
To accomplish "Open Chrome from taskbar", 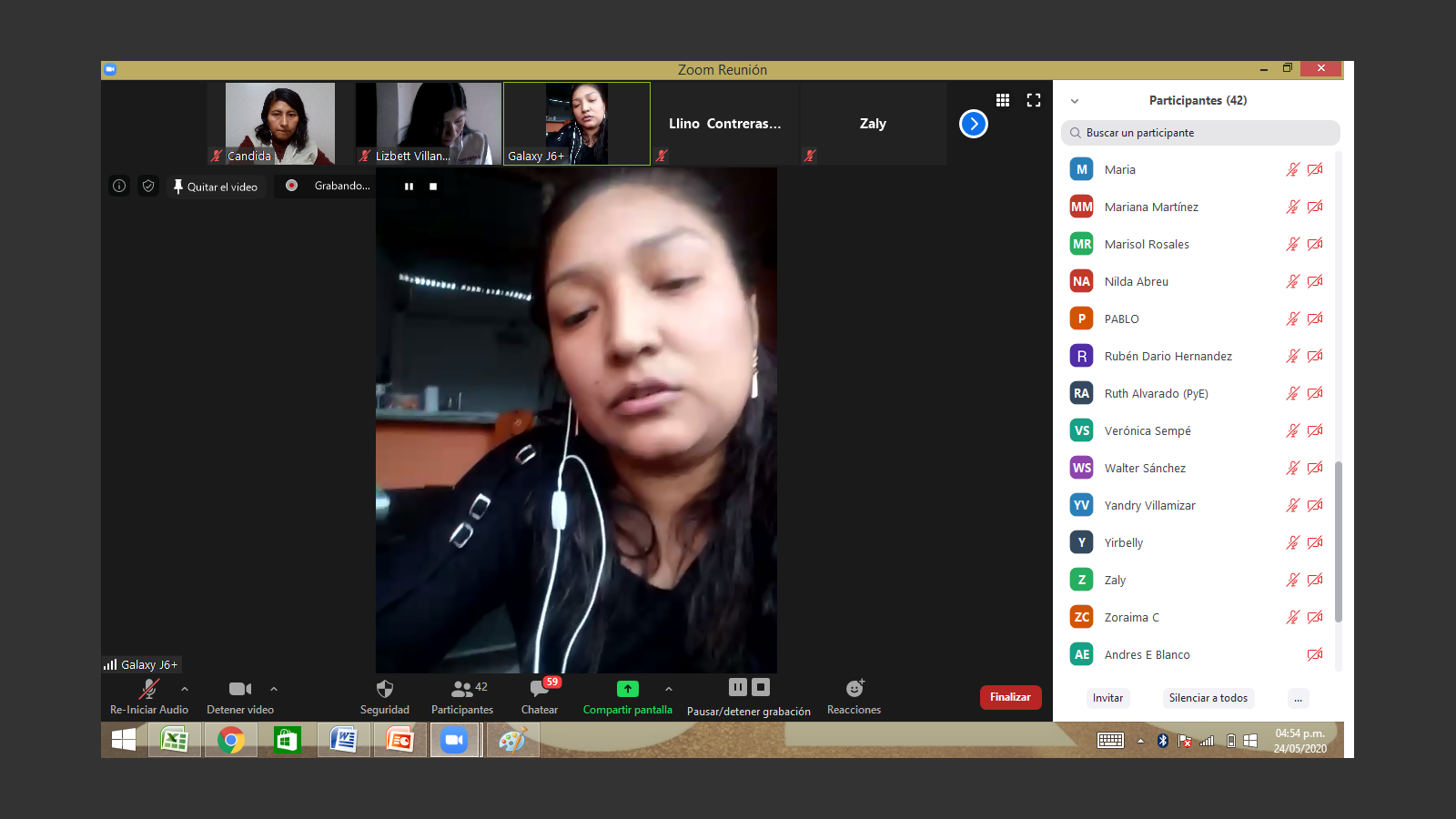I will point(231,741).
